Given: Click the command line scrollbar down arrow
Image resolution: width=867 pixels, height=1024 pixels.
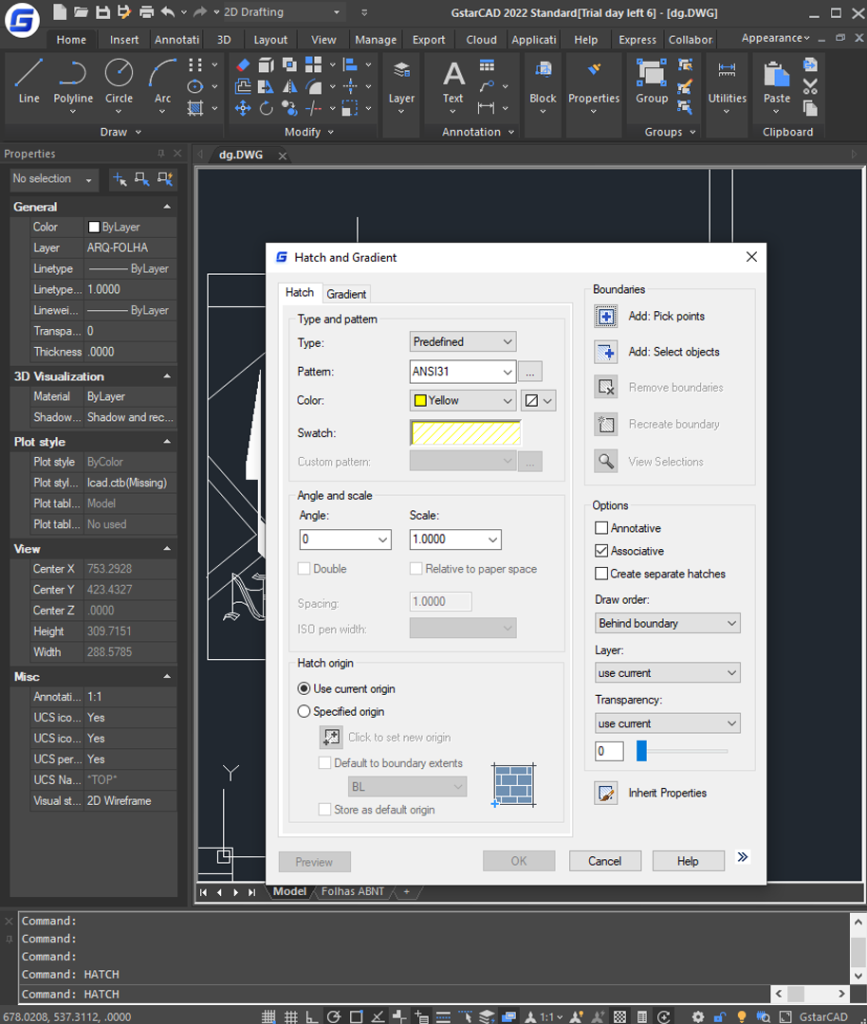Looking at the screenshot, I should coord(859,975).
